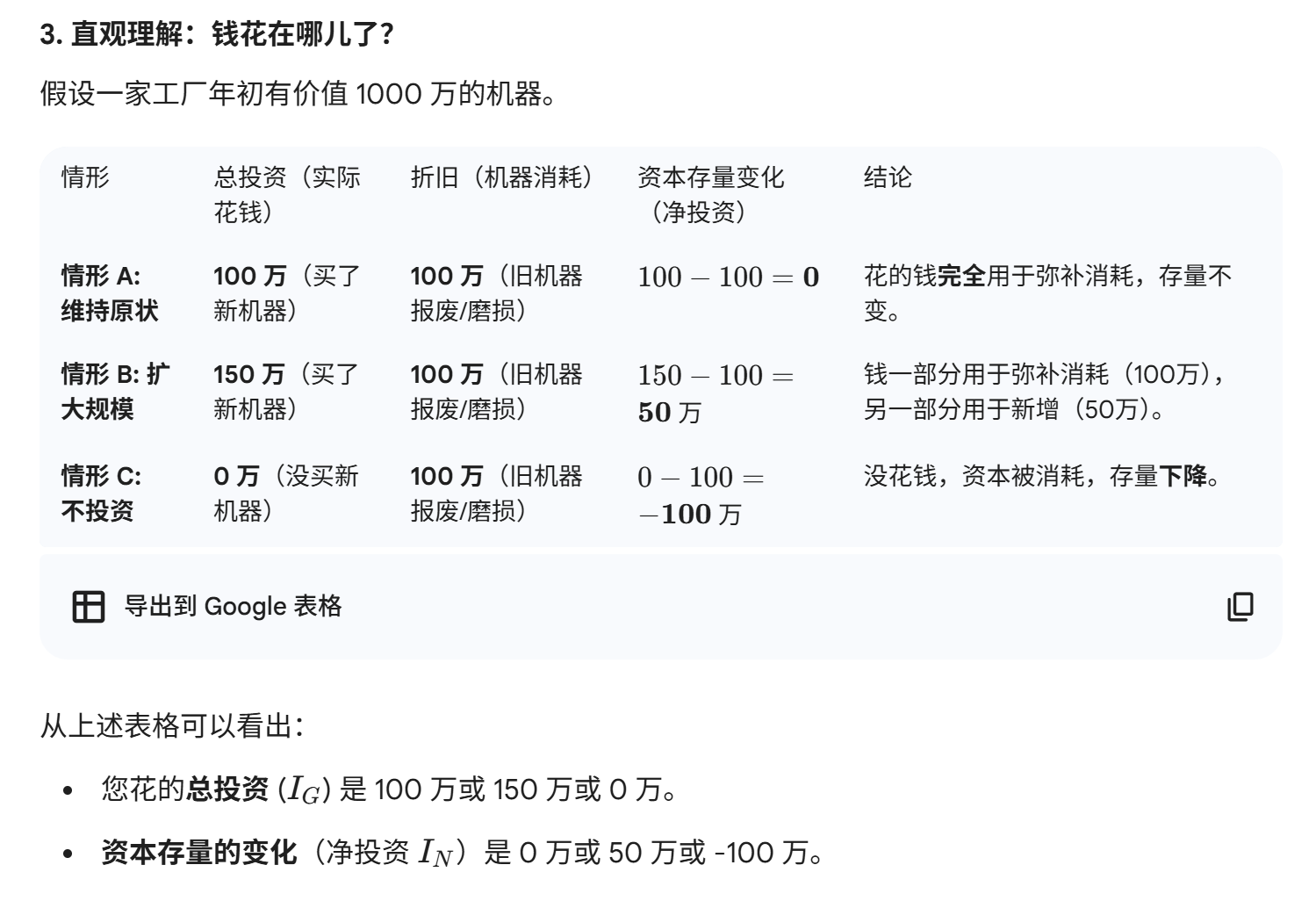
Task: Click the 情形 B: 扩大规模 row label
Action: click(114, 391)
